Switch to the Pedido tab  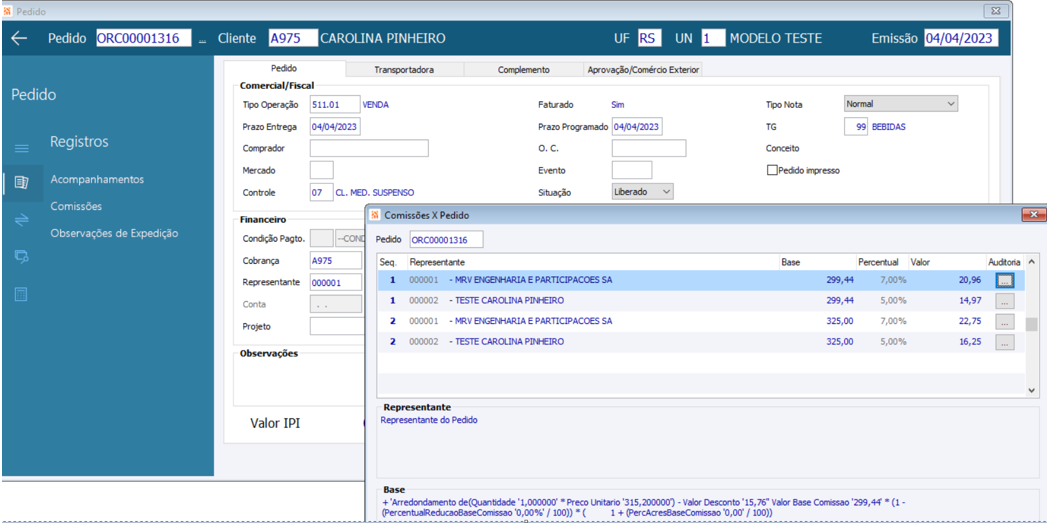tap(284, 68)
